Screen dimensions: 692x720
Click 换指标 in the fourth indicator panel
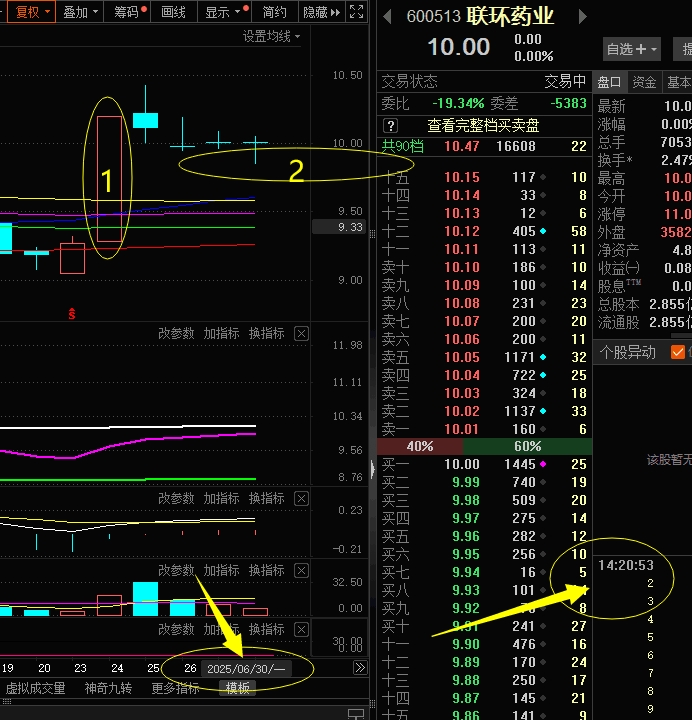[x=266, y=629]
